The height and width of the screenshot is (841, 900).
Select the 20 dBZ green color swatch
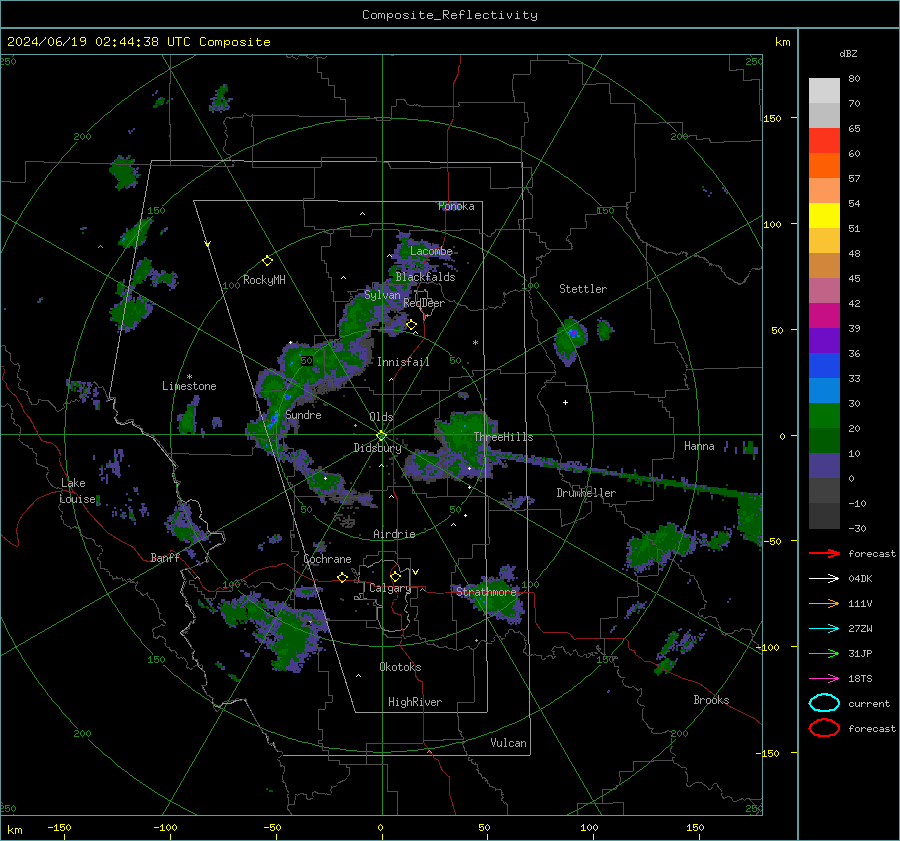(x=824, y=416)
